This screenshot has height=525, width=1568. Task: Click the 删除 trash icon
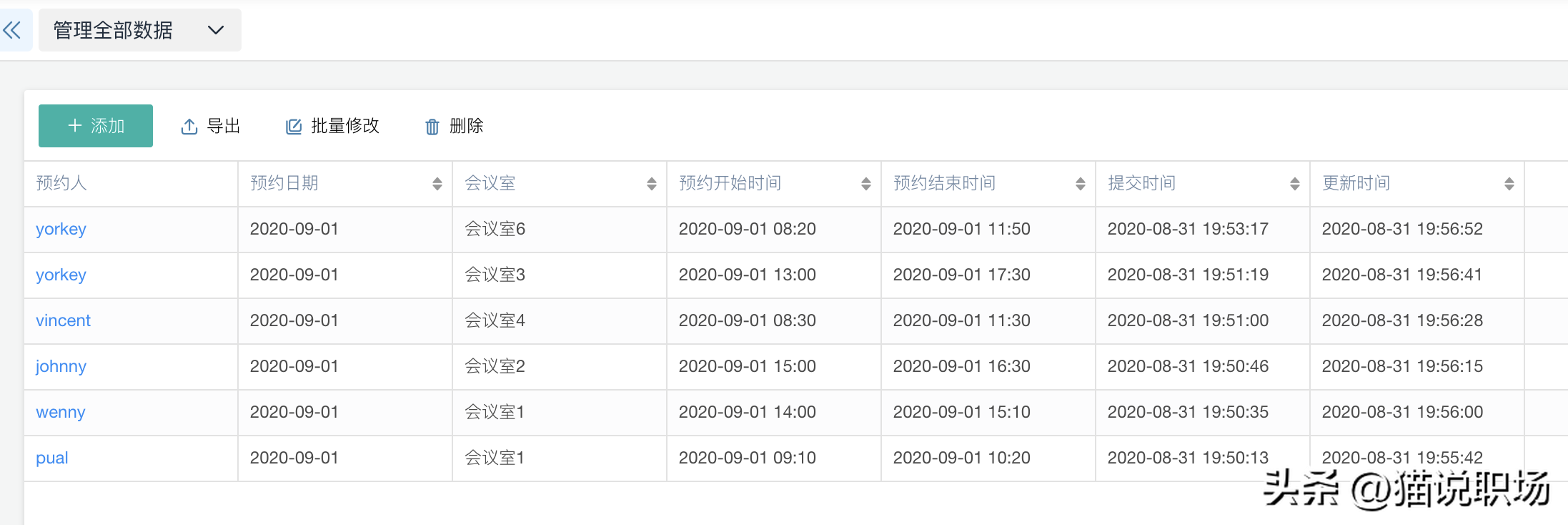(432, 127)
